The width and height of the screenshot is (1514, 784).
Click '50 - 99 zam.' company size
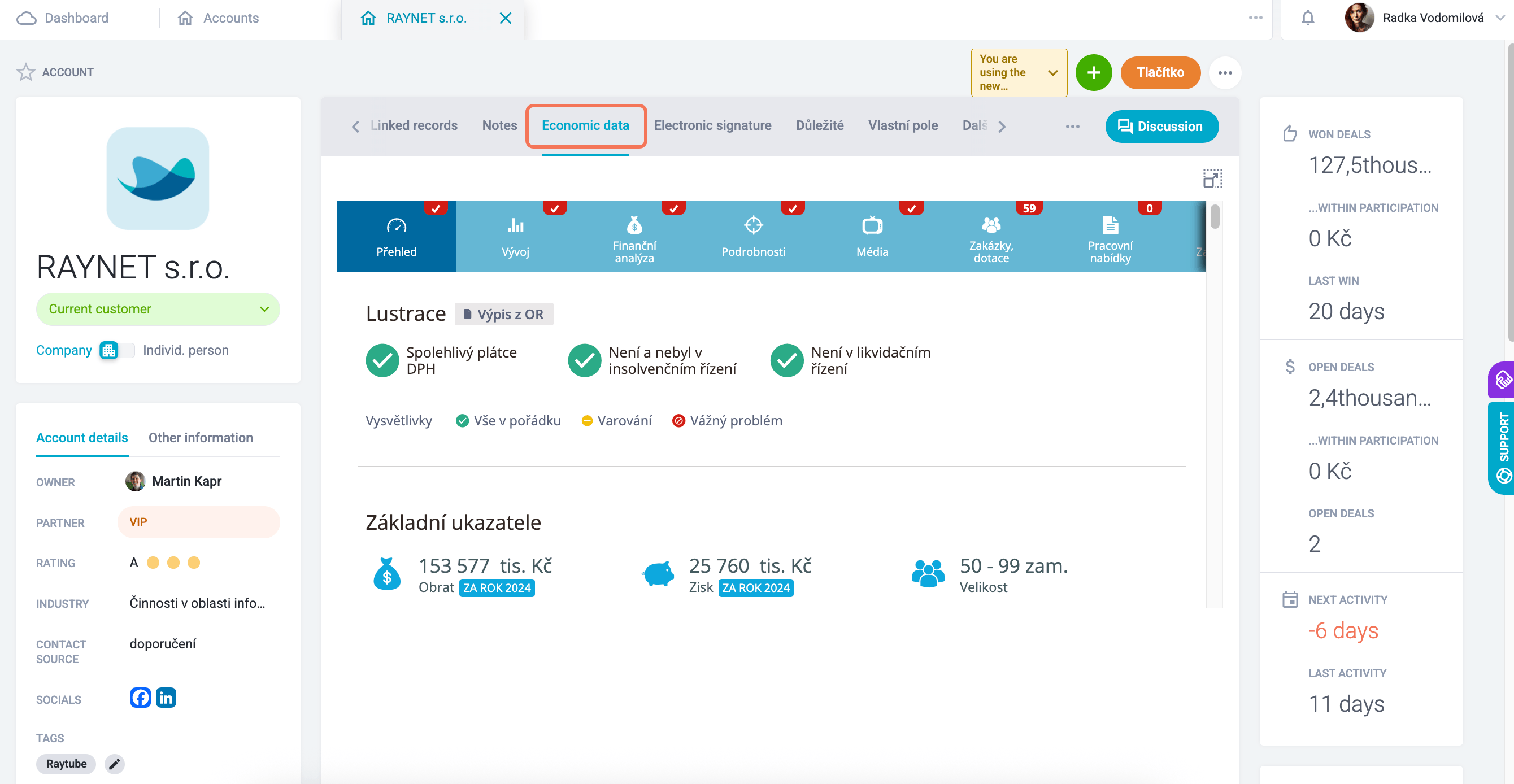[x=1013, y=566]
